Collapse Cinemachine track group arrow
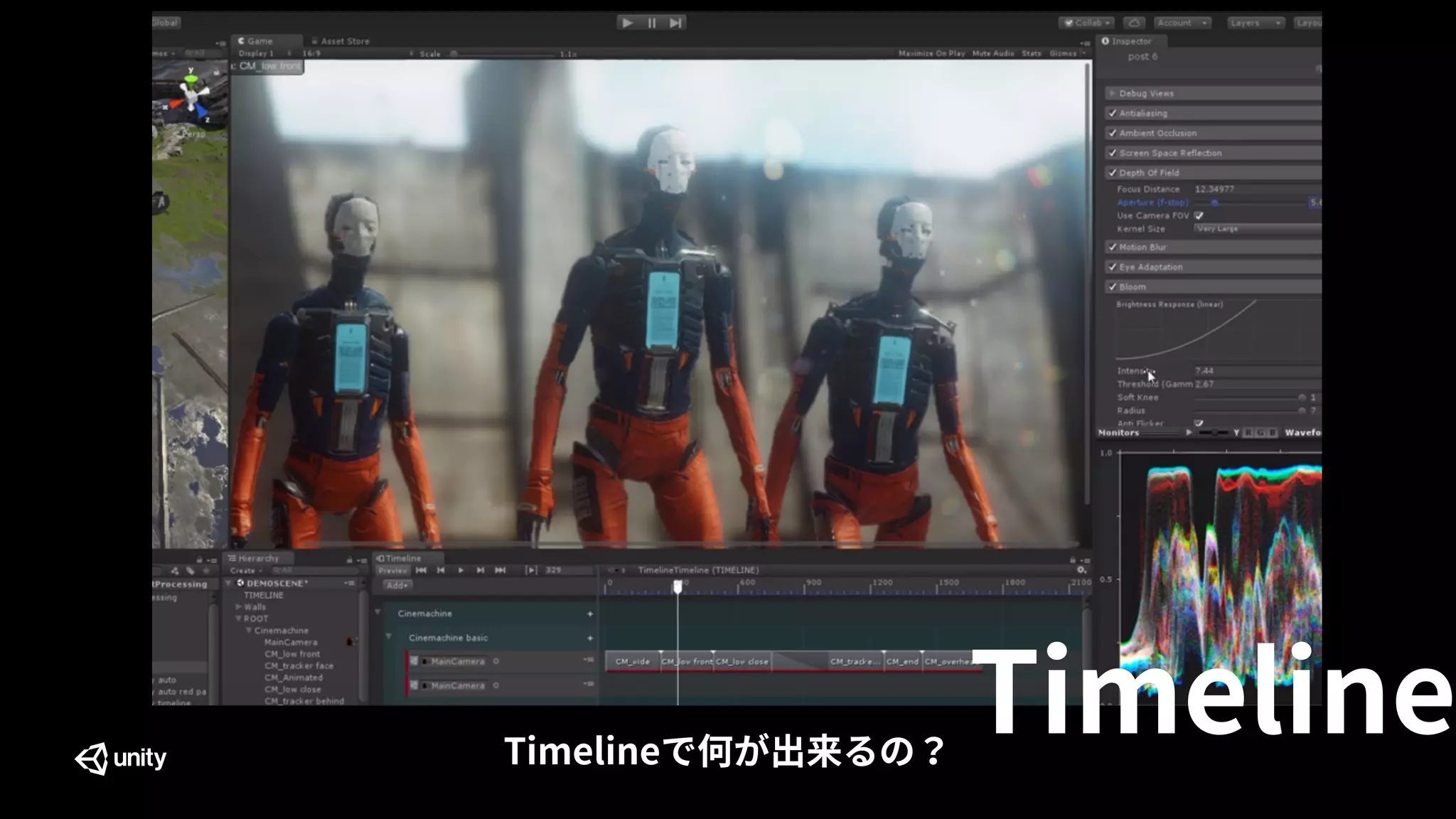The image size is (1456, 819). pos(378,612)
